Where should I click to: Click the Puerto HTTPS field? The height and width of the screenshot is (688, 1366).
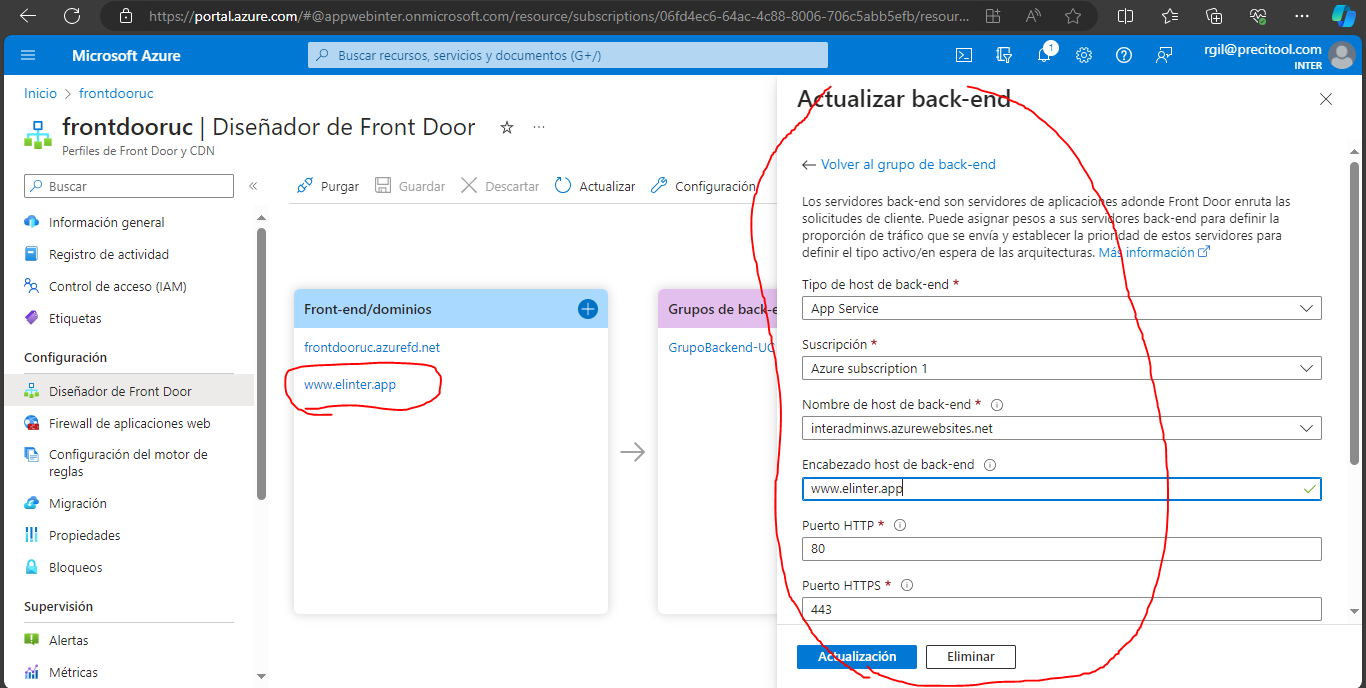[1062, 609]
